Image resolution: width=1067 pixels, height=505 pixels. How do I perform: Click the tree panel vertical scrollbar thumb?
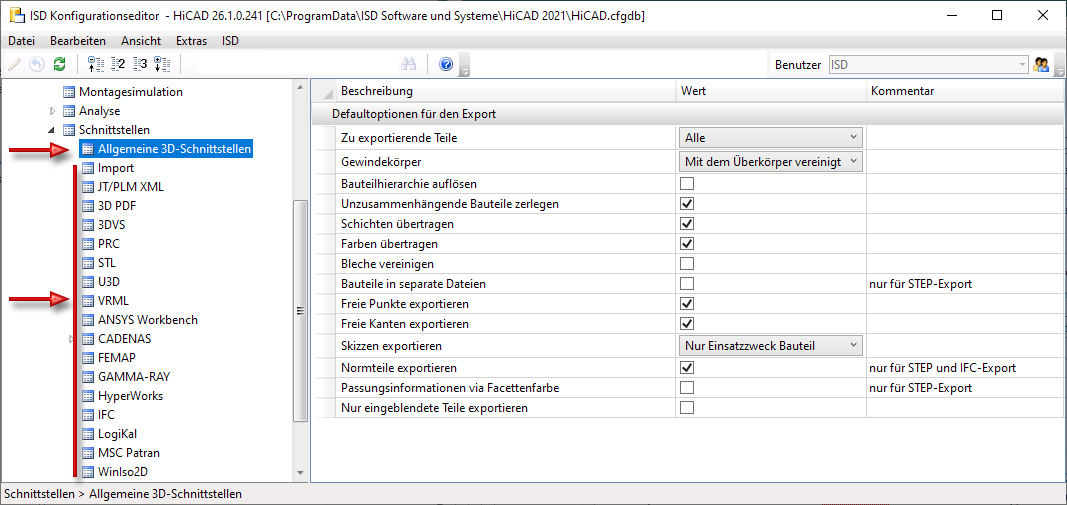coord(299,310)
